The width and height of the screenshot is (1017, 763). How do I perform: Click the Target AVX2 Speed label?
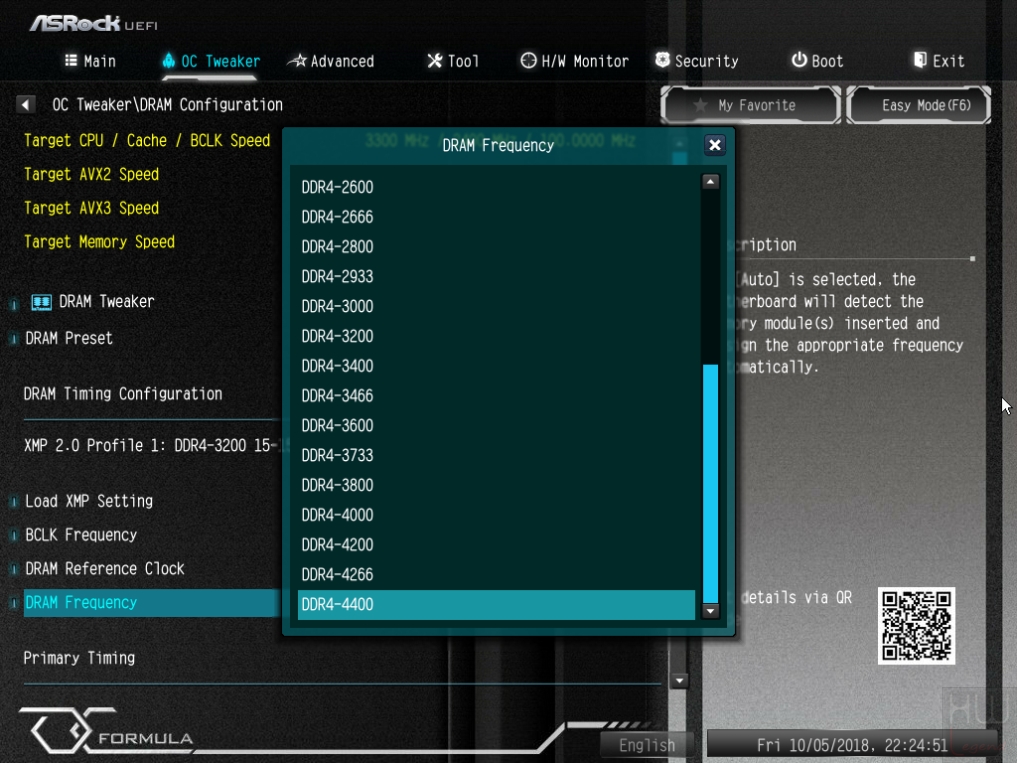pos(91,175)
